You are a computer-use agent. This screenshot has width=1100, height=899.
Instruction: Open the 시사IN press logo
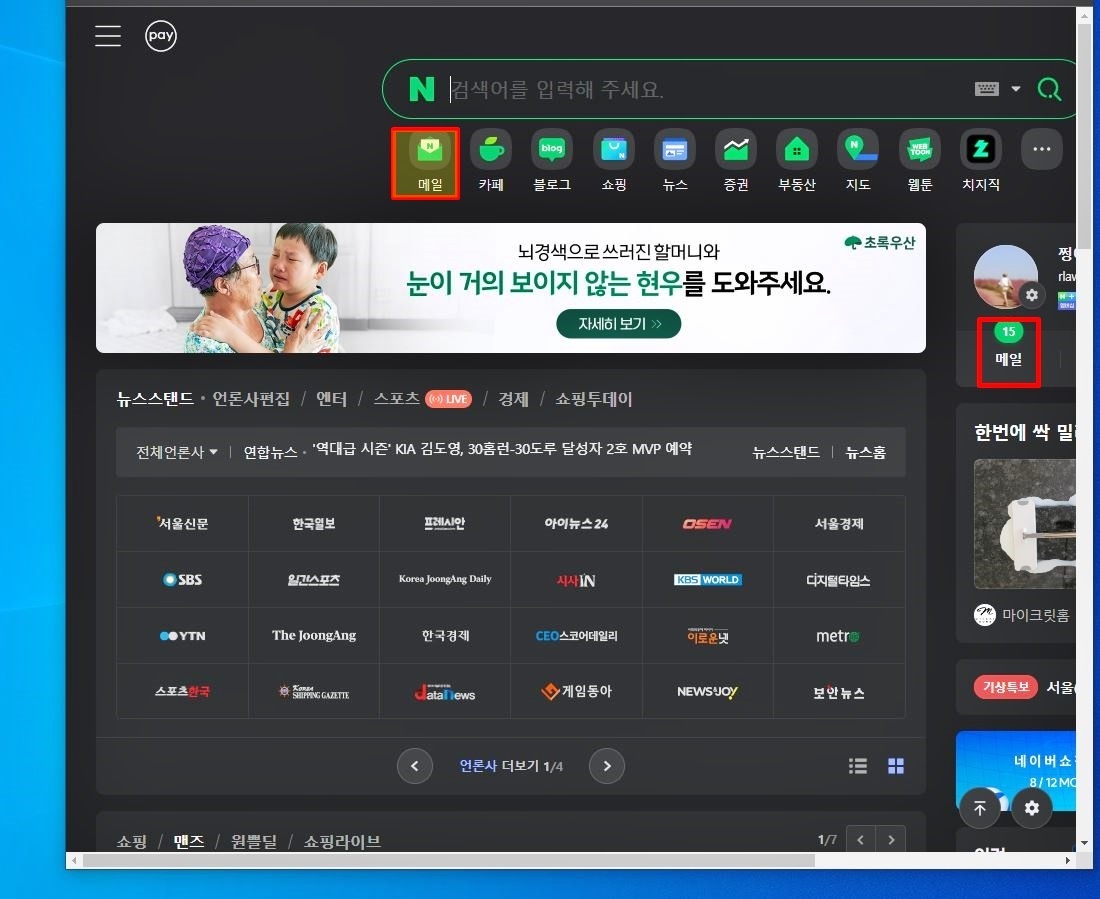click(x=576, y=580)
